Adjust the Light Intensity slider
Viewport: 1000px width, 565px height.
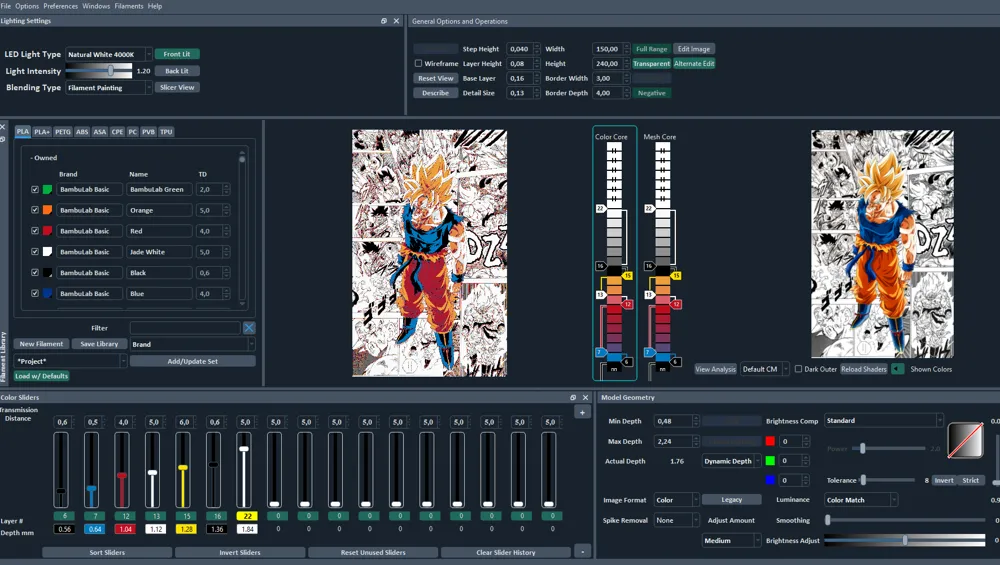coord(99,71)
